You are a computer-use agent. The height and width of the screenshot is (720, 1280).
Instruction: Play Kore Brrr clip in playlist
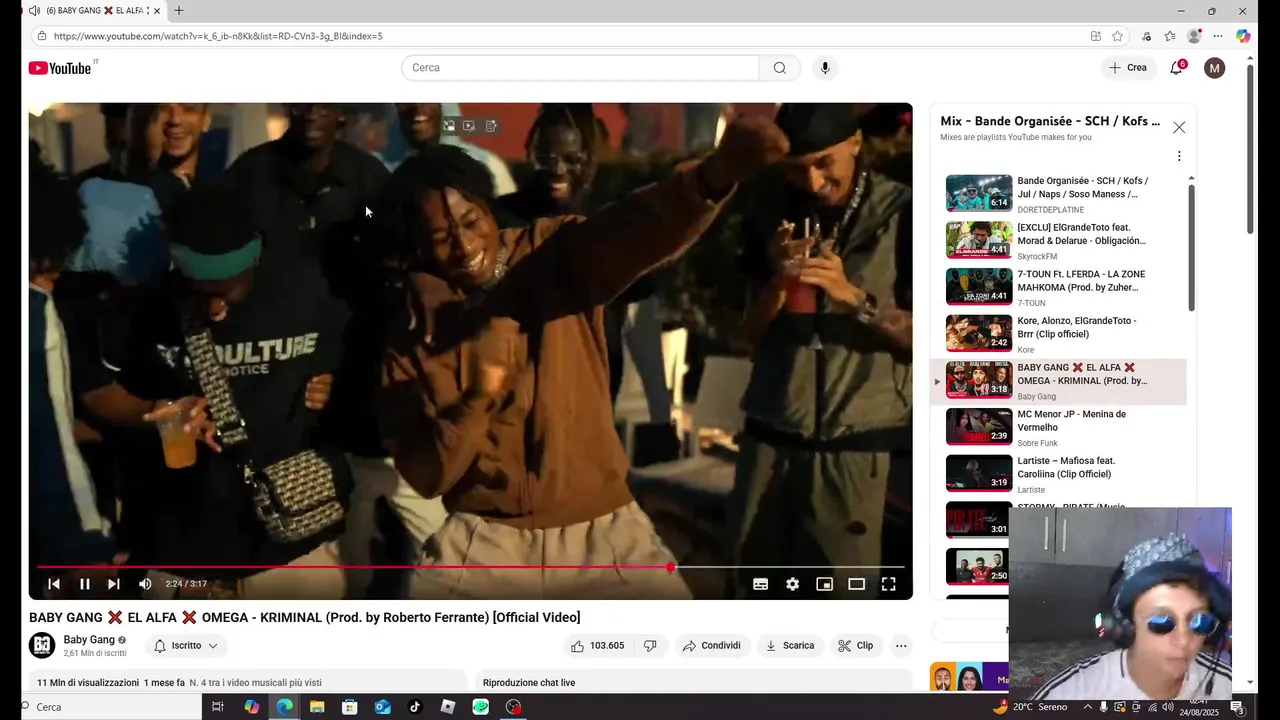click(1060, 335)
